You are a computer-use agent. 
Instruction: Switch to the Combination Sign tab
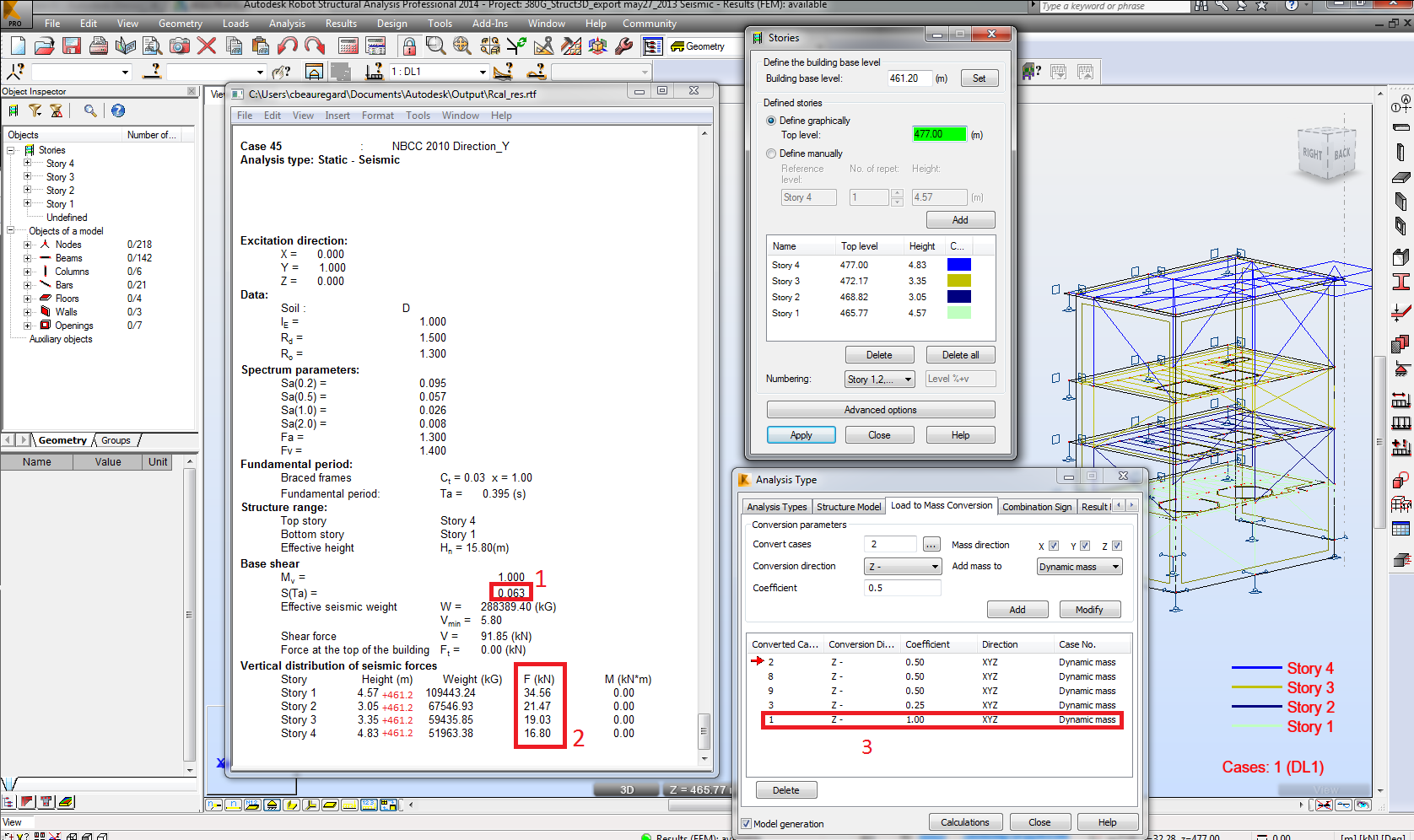(1037, 506)
